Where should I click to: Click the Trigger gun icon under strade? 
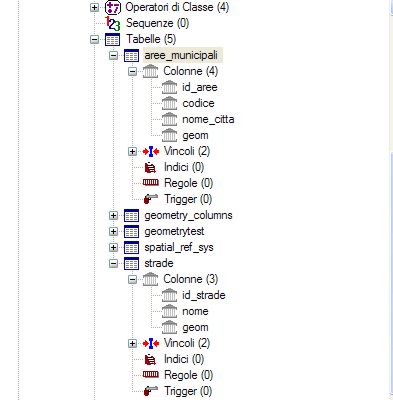click(151, 391)
